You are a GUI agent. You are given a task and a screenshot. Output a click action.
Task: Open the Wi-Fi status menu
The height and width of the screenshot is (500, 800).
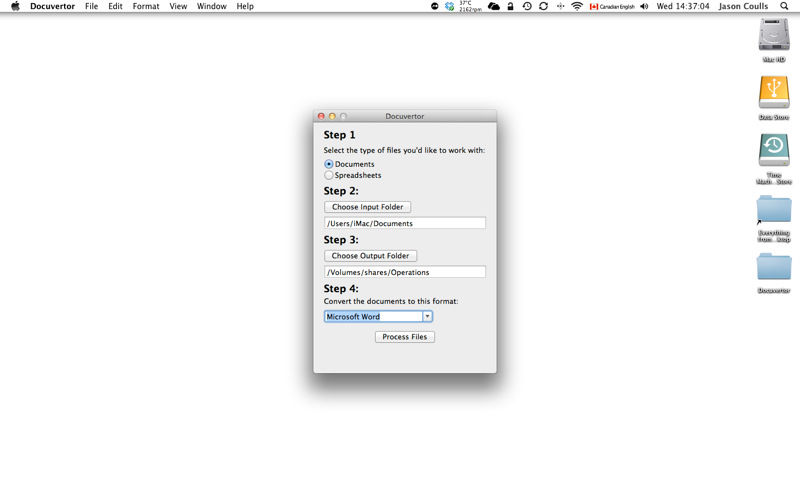[x=577, y=6]
